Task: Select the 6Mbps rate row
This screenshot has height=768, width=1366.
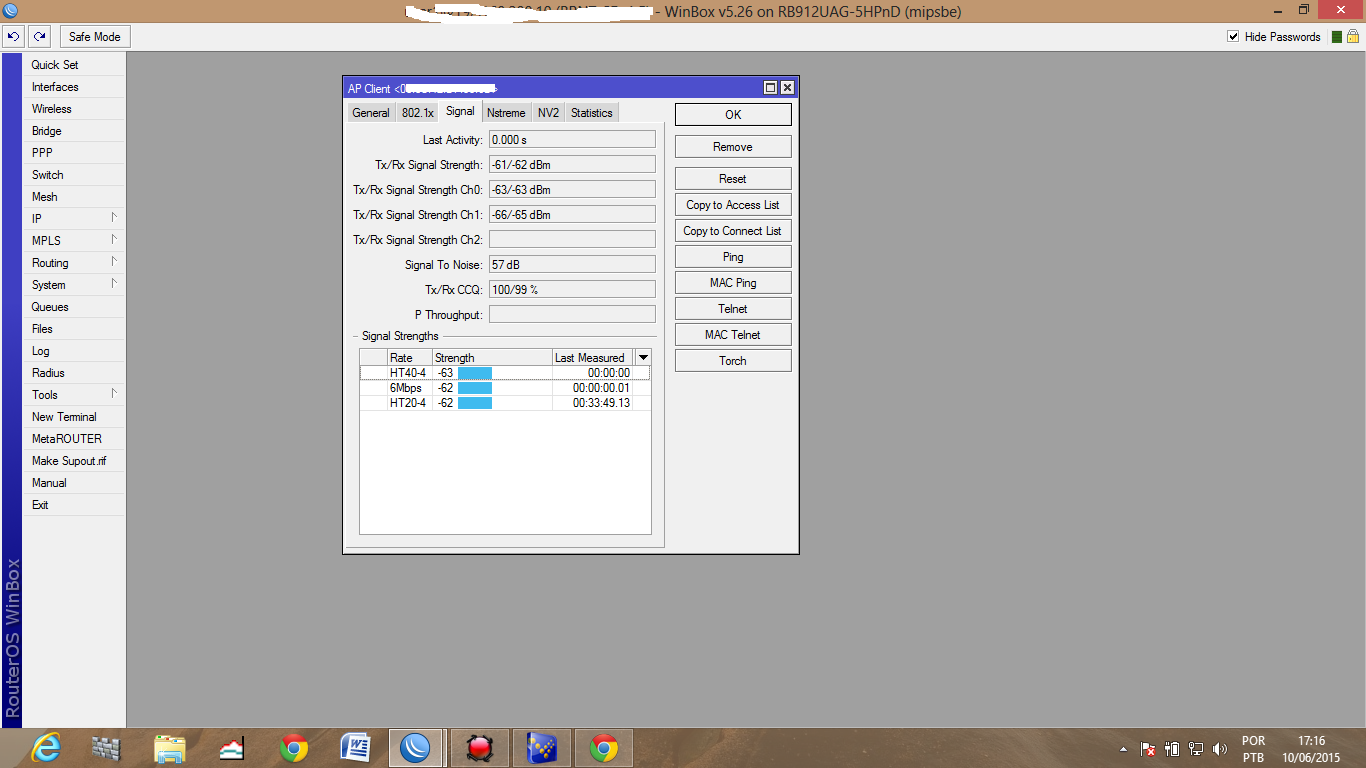Action: 505,388
